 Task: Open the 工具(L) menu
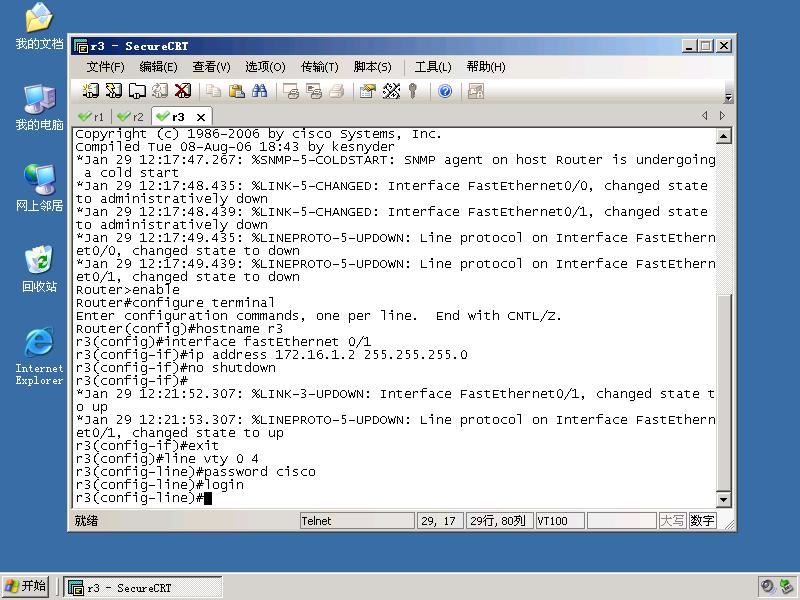[433, 67]
